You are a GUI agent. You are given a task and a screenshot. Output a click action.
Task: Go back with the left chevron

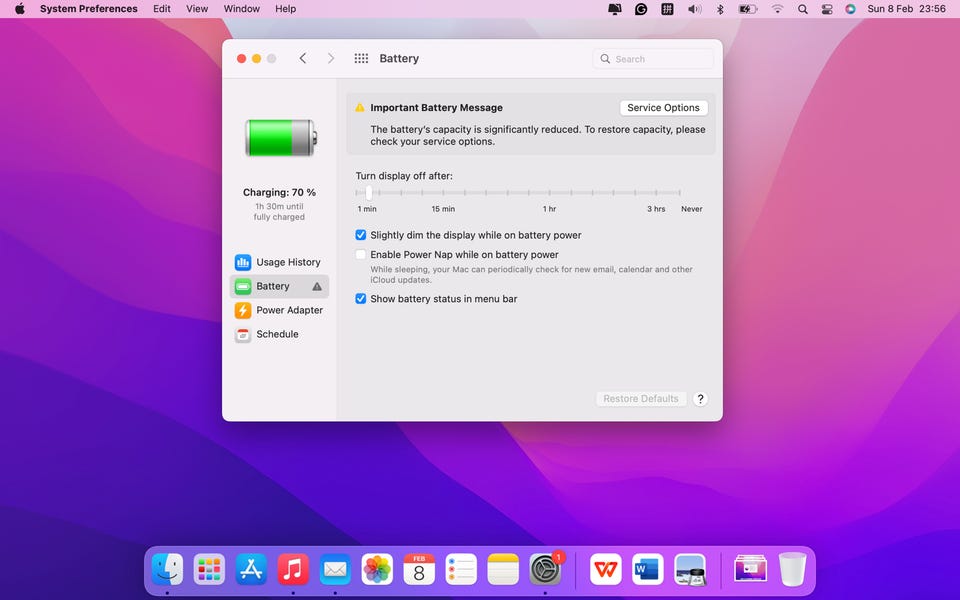[x=303, y=59]
